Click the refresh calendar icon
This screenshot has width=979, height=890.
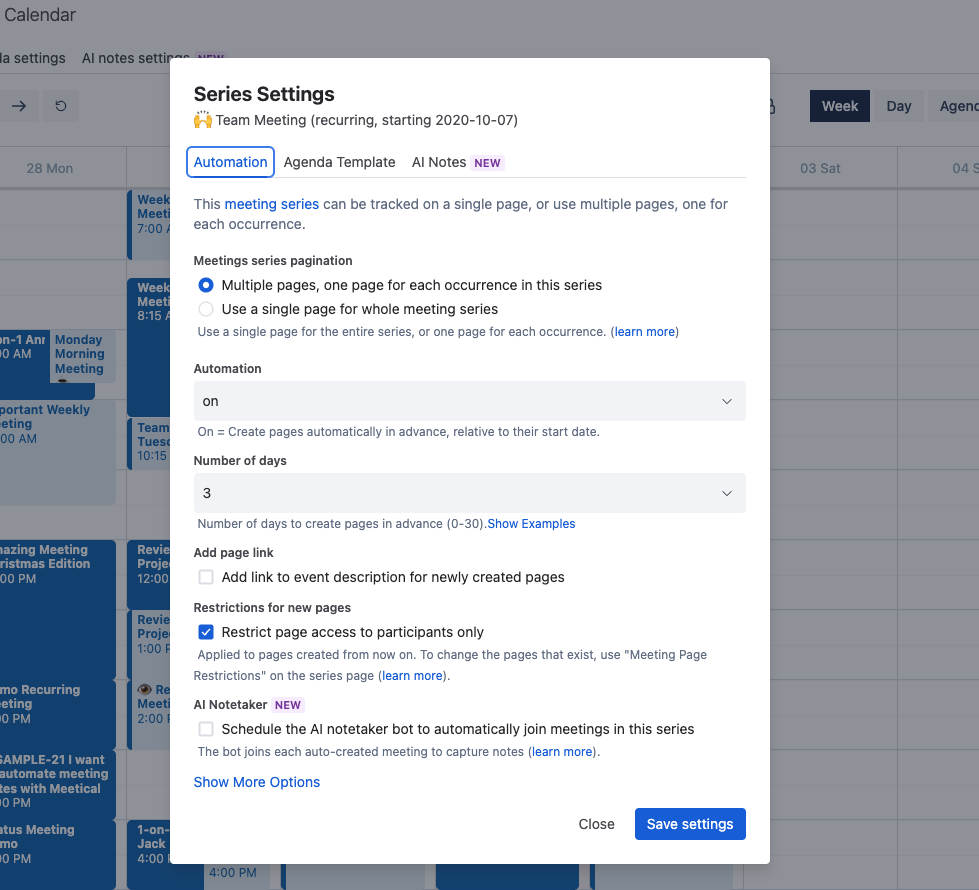click(x=61, y=106)
